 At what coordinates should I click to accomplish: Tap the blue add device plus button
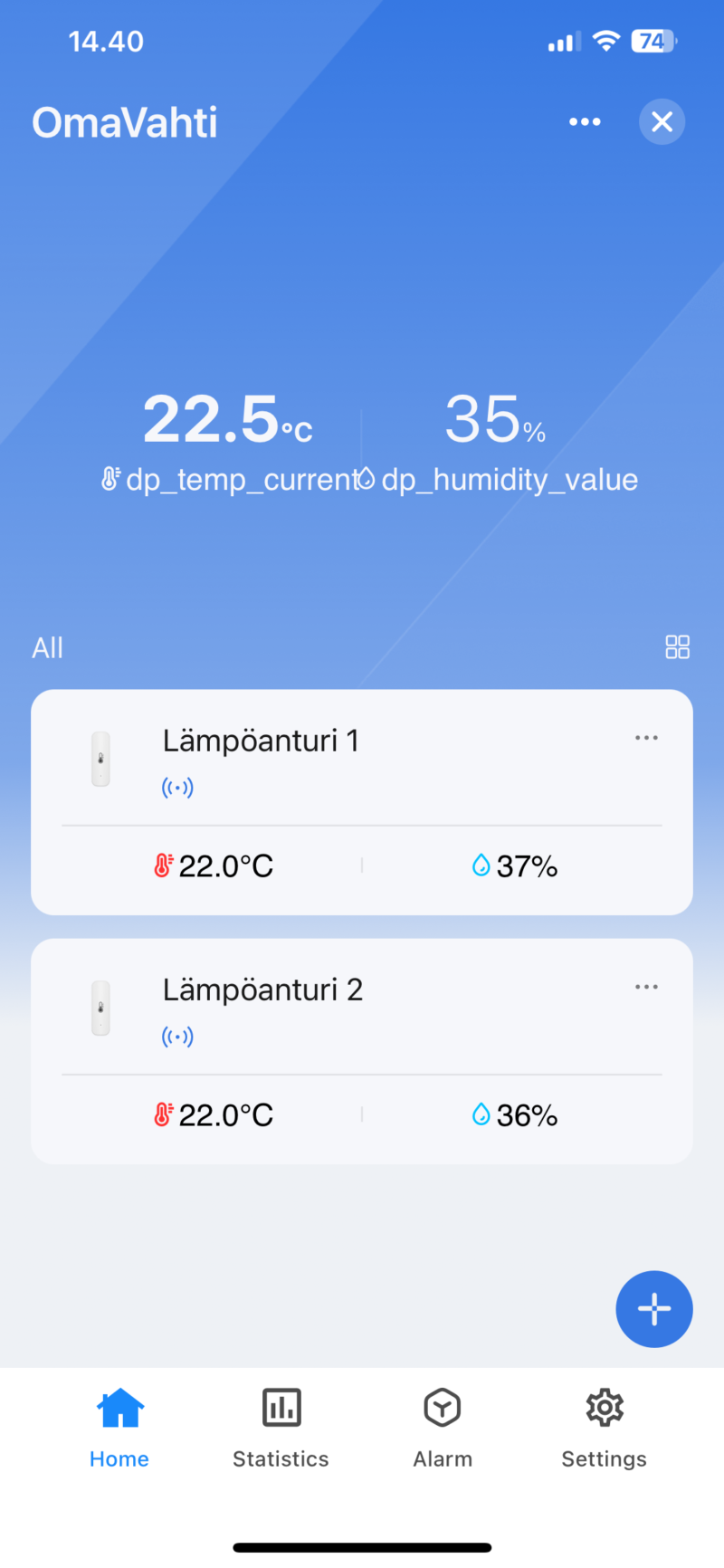click(x=653, y=1309)
